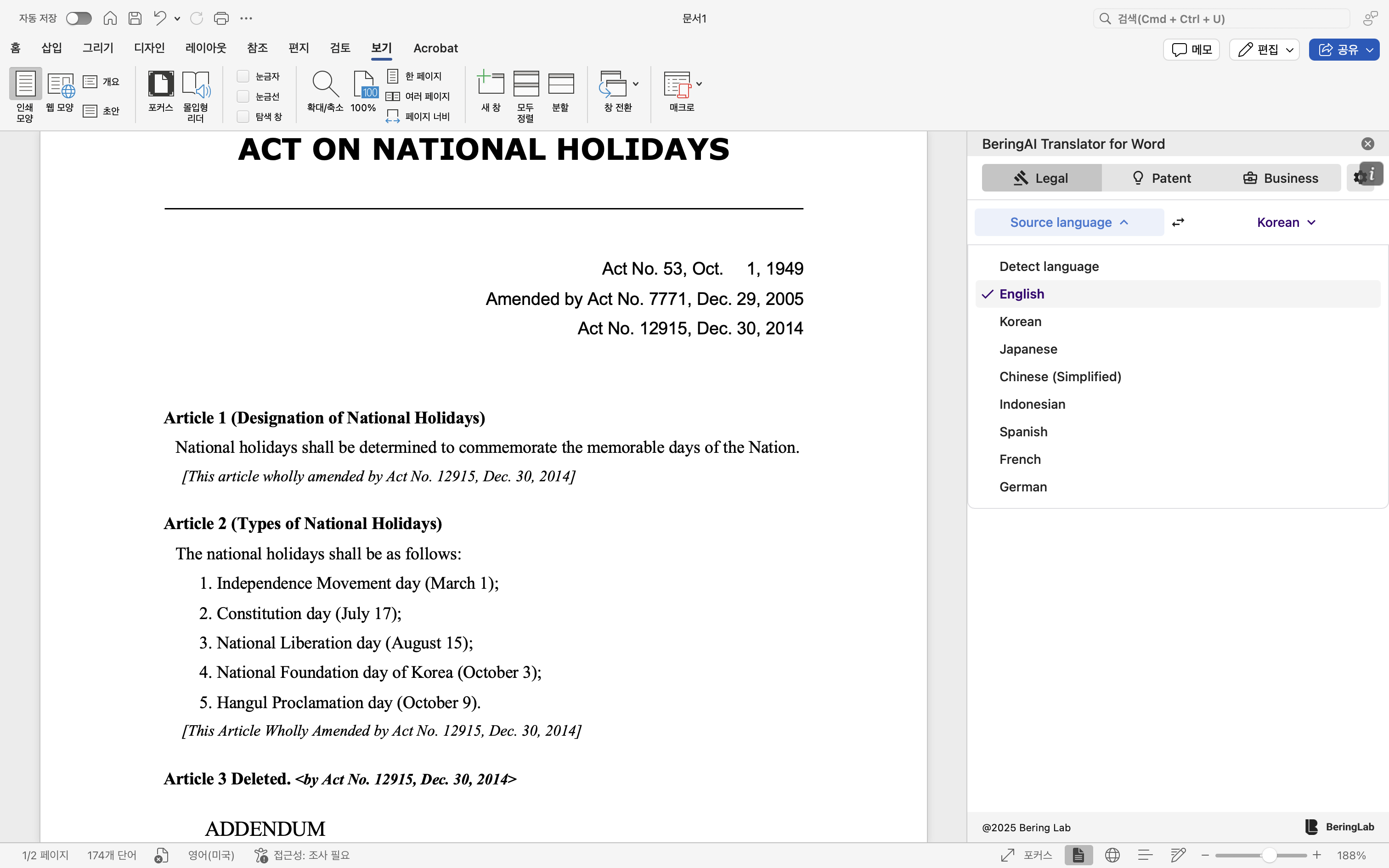Enable the Gridlines (눈금선) checkbox

tap(243, 96)
